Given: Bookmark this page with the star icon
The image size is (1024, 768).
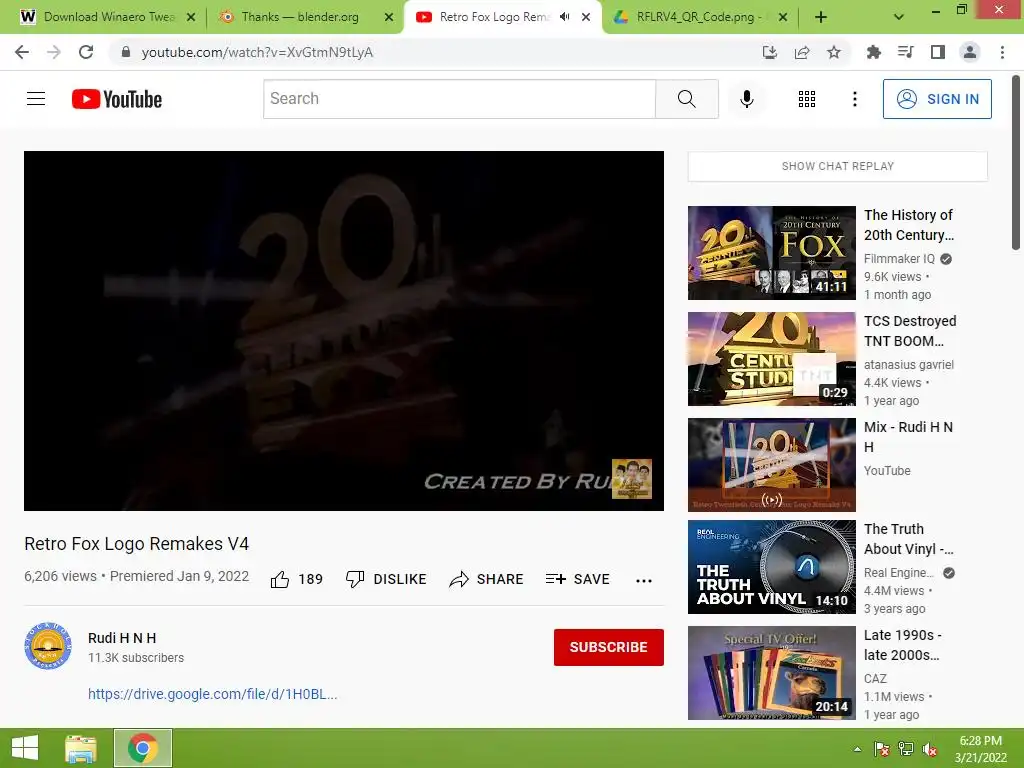Looking at the screenshot, I should pos(834,52).
